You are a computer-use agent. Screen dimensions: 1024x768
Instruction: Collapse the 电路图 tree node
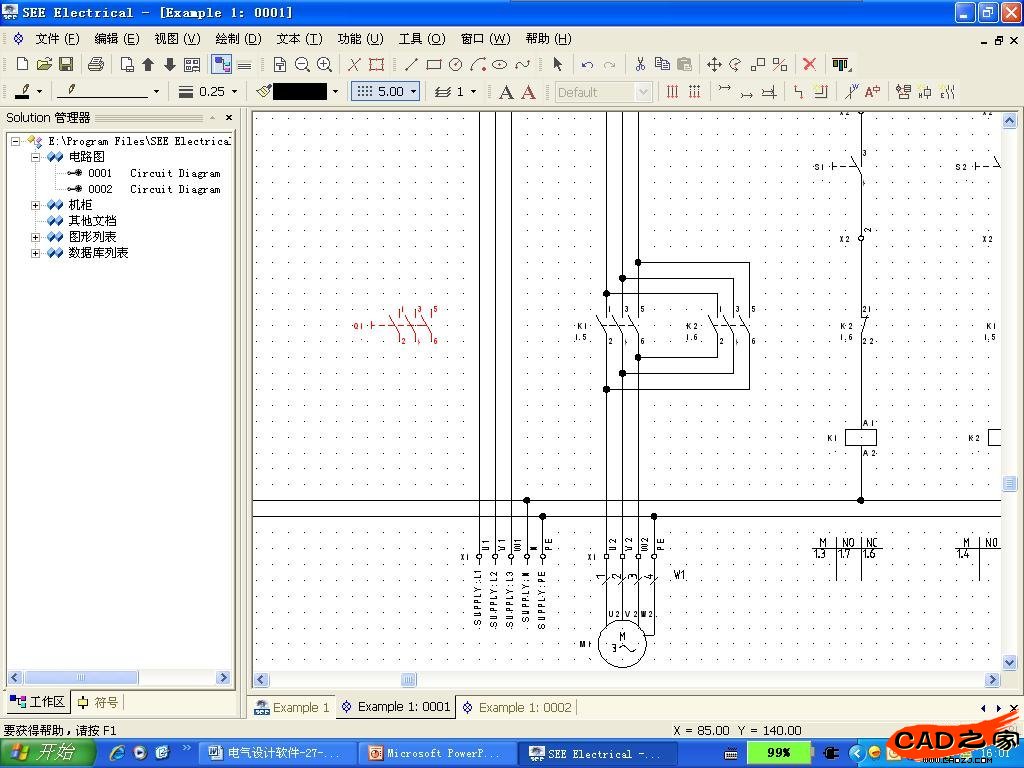click(x=36, y=157)
